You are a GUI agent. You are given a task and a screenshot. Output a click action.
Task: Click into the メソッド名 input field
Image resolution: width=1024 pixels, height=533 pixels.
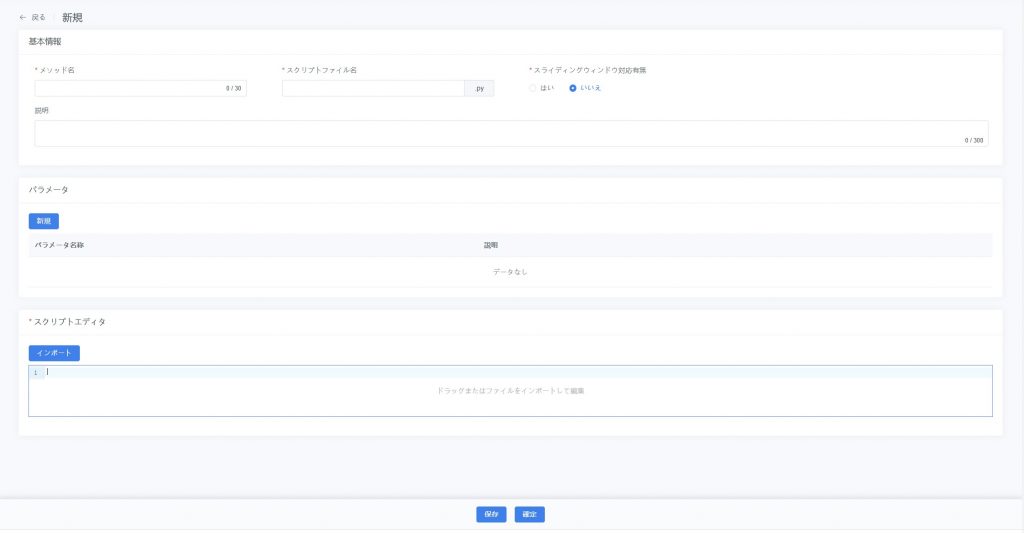(130, 88)
